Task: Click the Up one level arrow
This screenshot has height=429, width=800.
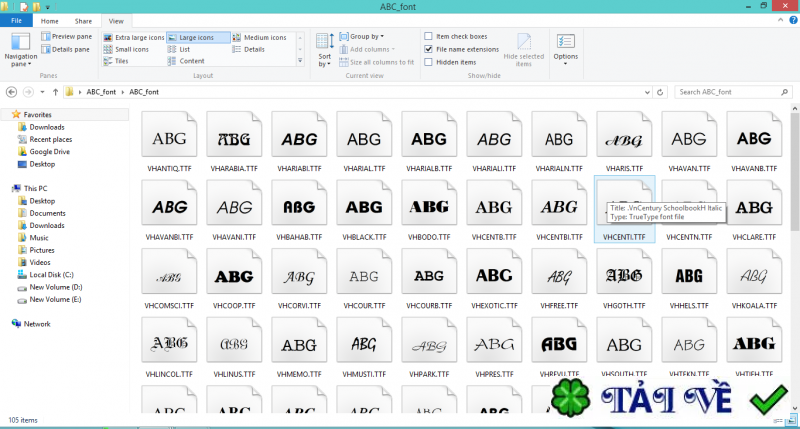Action: click(x=55, y=92)
